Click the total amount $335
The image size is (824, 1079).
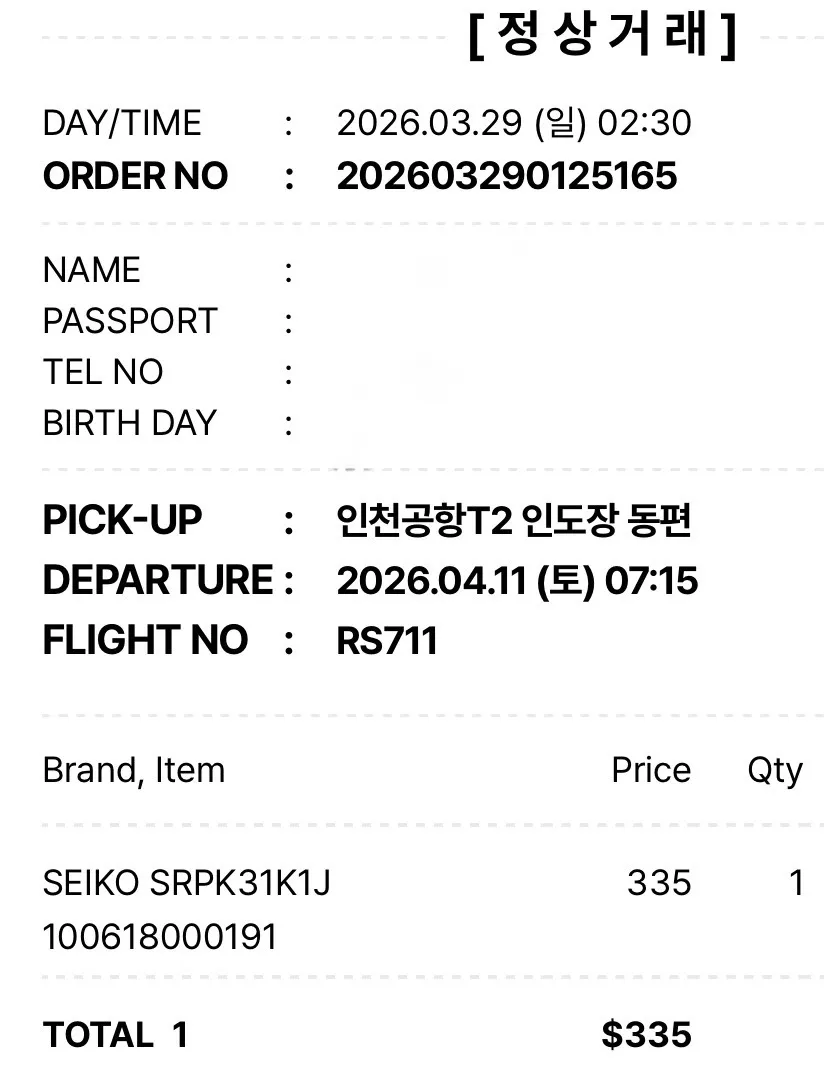[x=646, y=1035]
